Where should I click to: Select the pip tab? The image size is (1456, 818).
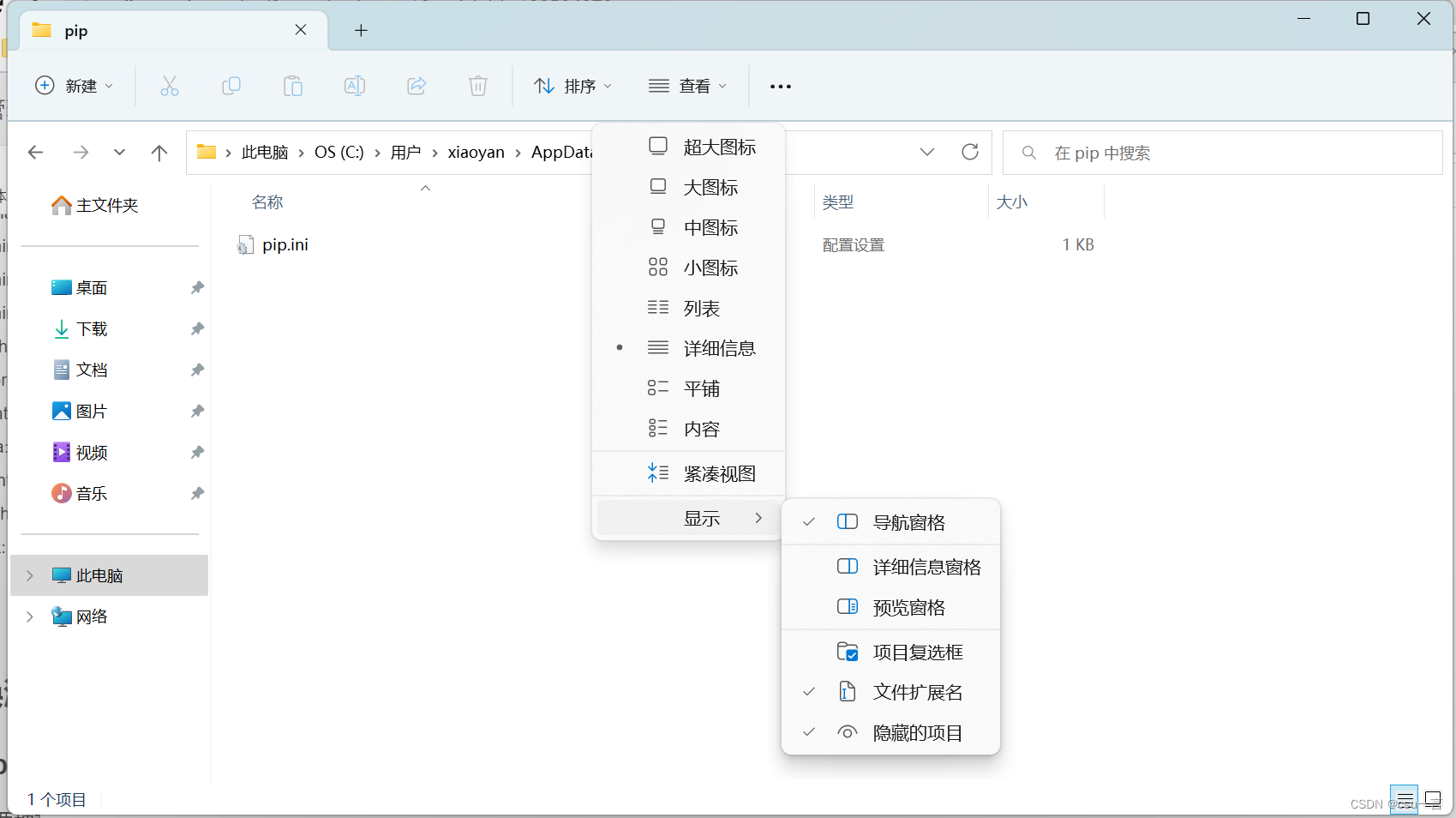174,31
